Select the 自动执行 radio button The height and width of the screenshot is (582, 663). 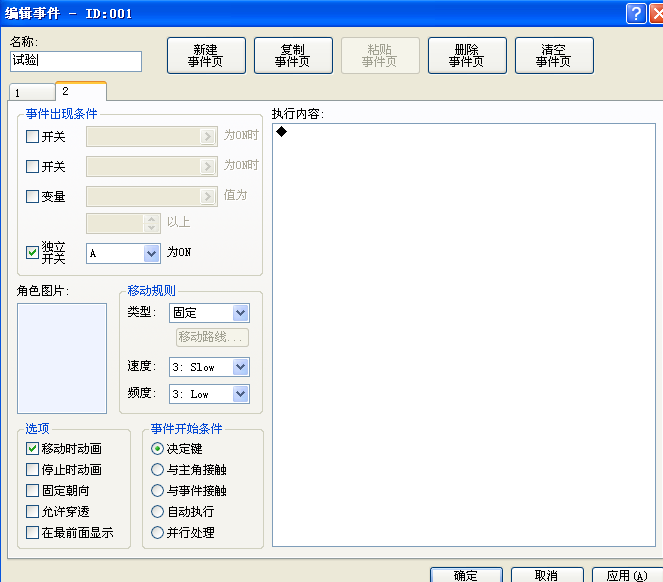[x=157, y=511]
